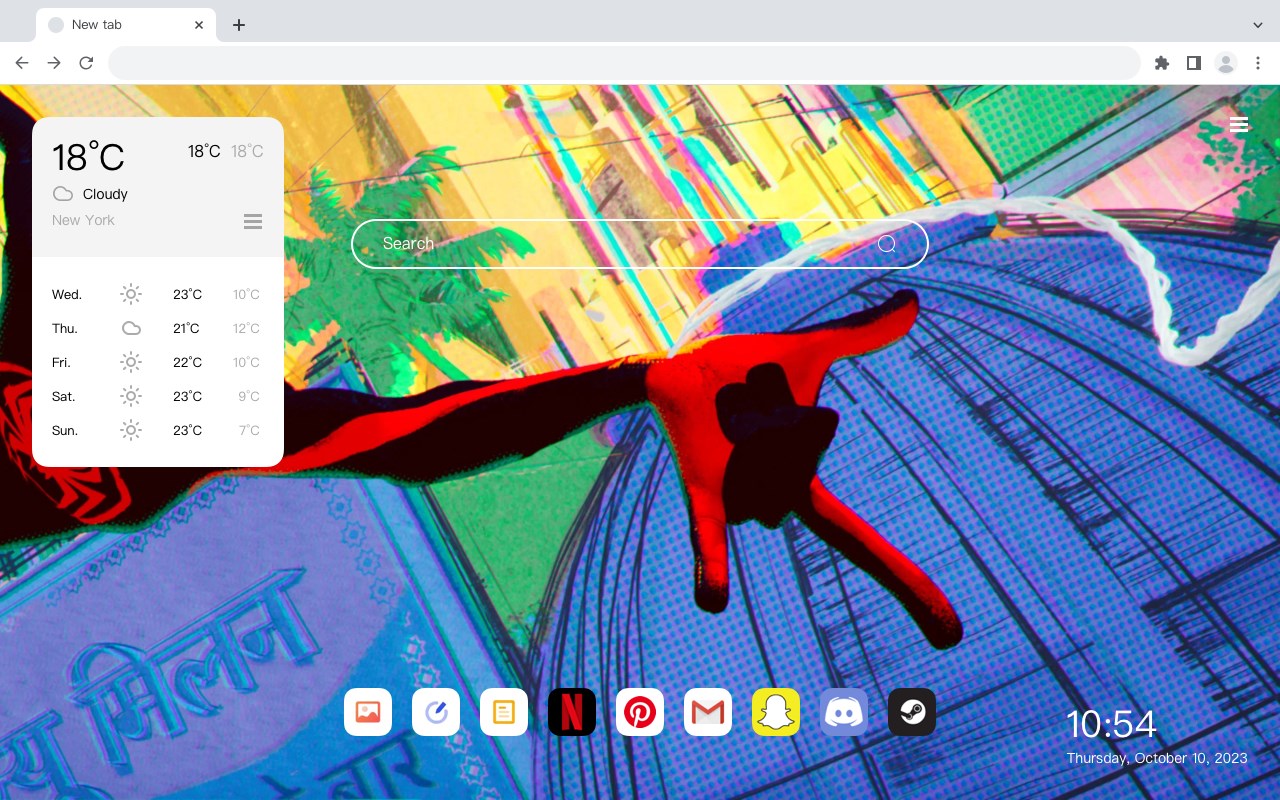Click the browser forward arrow

[54, 63]
